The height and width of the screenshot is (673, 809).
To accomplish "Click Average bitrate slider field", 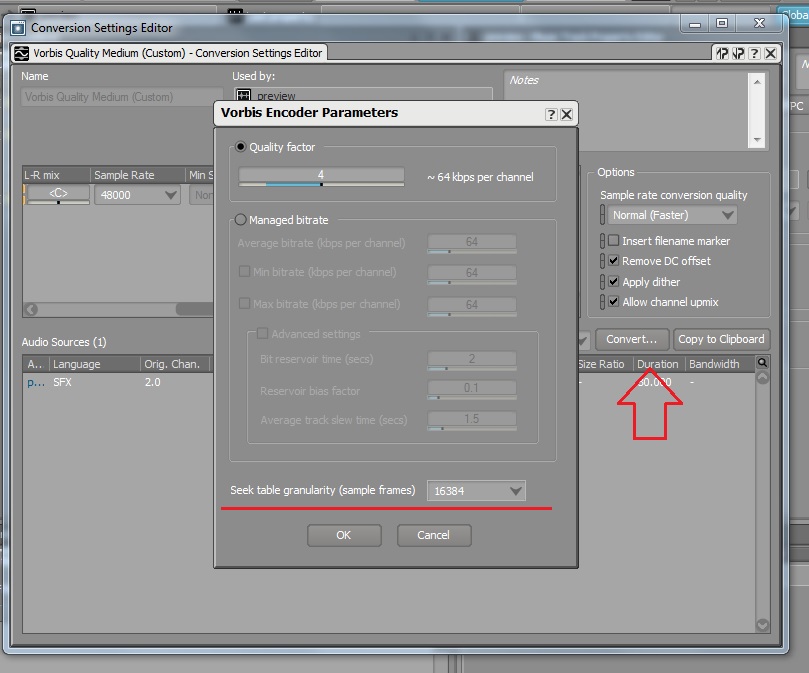I will click(472, 243).
